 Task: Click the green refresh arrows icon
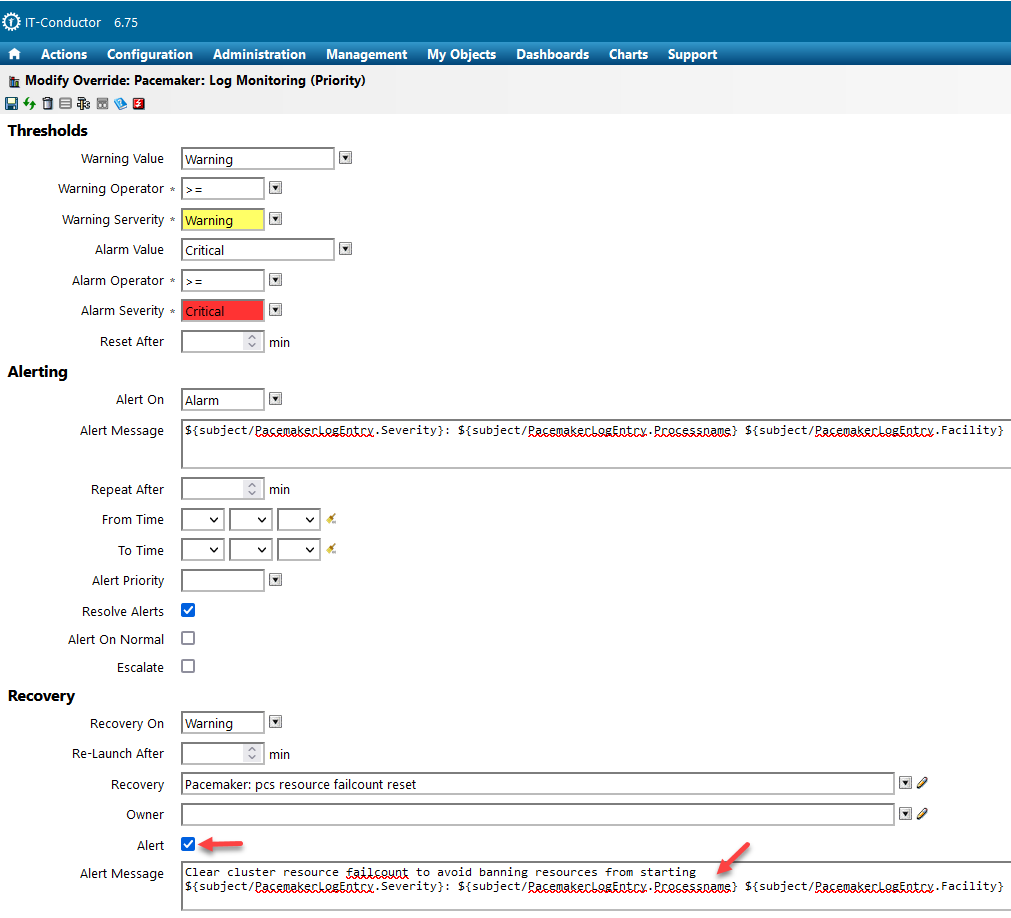30,104
